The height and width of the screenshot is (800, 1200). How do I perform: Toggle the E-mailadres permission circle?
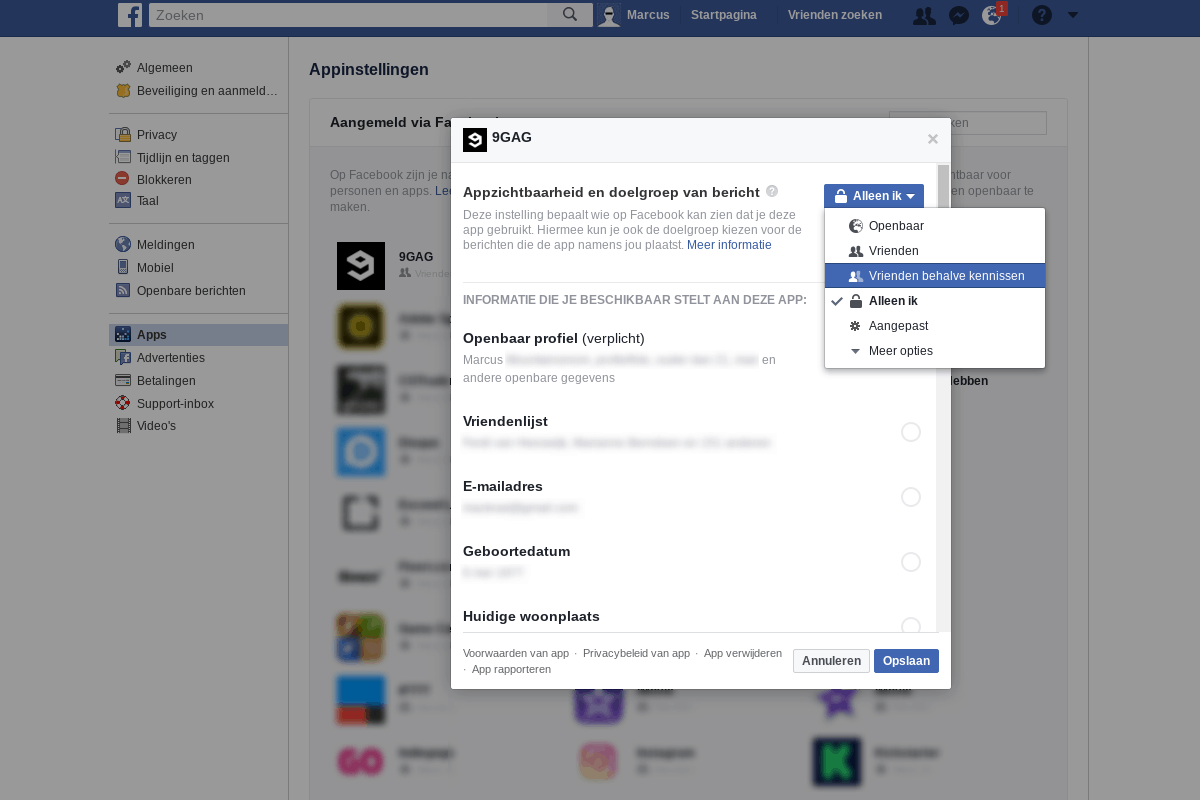(911, 497)
